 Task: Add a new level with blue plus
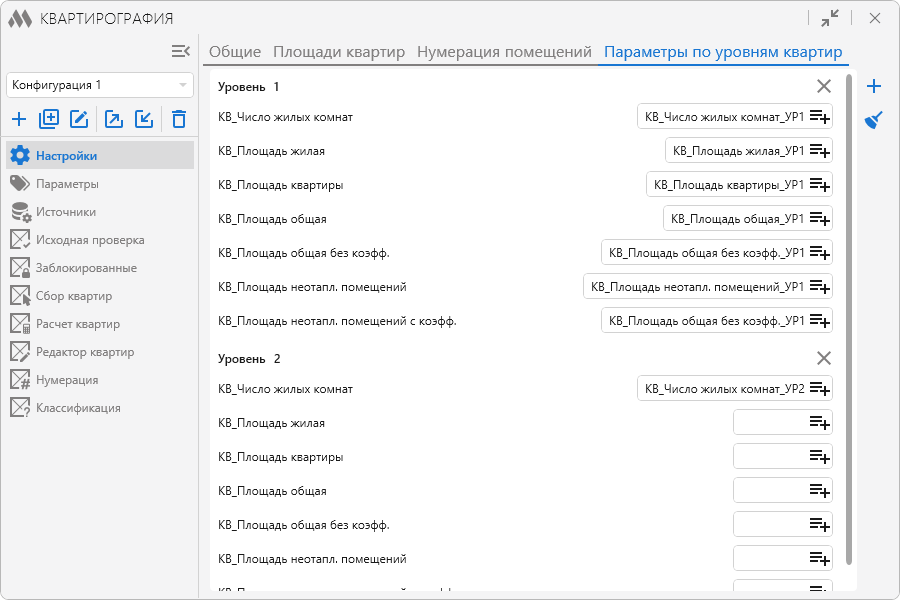click(x=874, y=86)
